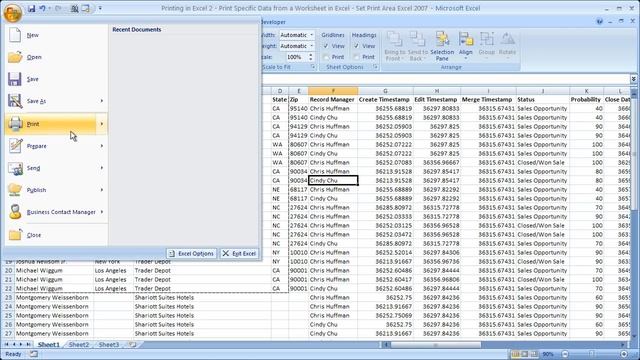Select Send in the Office menu
Viewport: 640px width, 360px height.
[56, 168]
